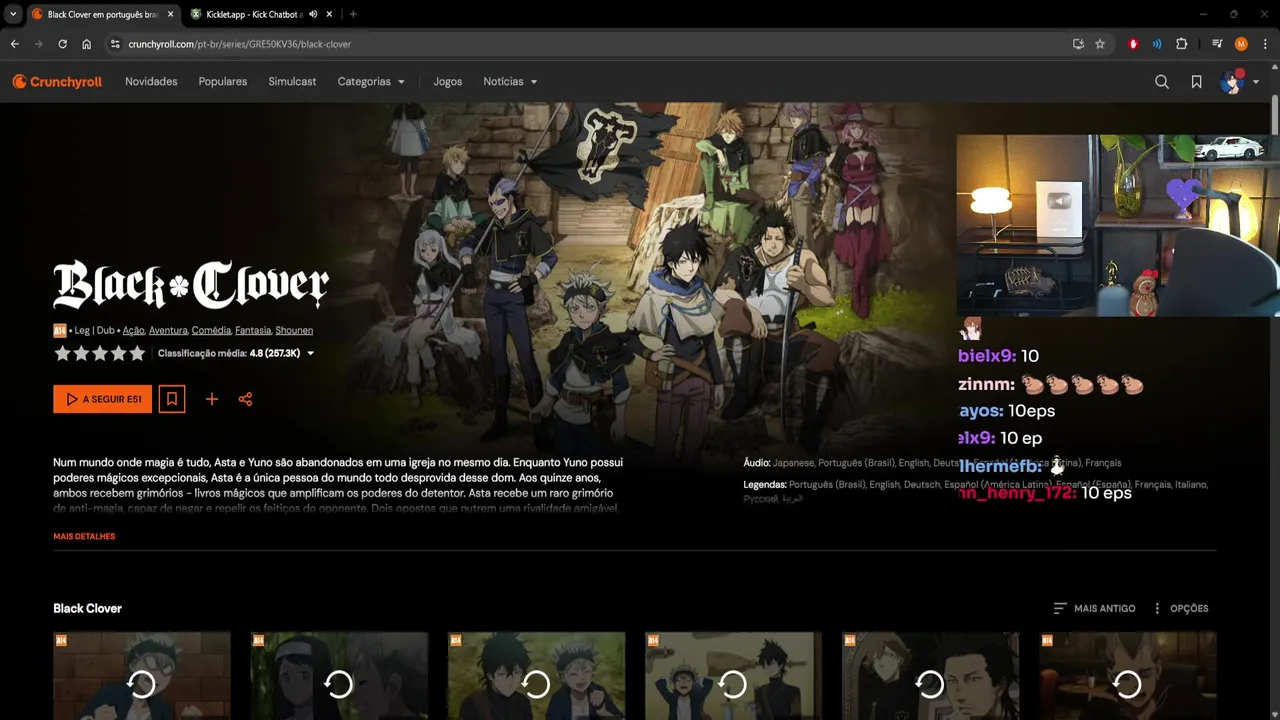Open media controls icon in toolbar

[x=1217, y=44]
